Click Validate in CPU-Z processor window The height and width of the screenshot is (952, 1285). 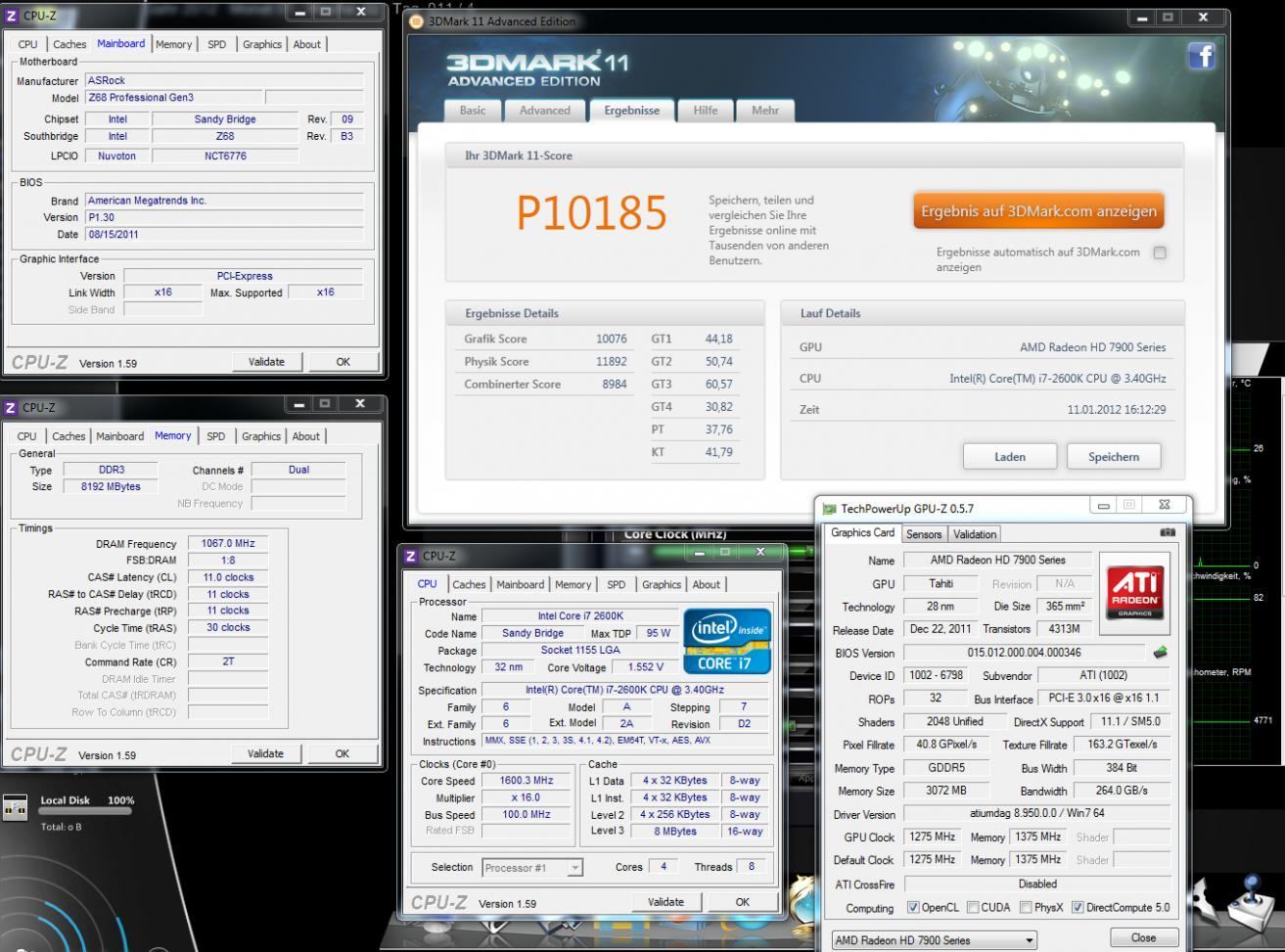(x=666, y=902)
